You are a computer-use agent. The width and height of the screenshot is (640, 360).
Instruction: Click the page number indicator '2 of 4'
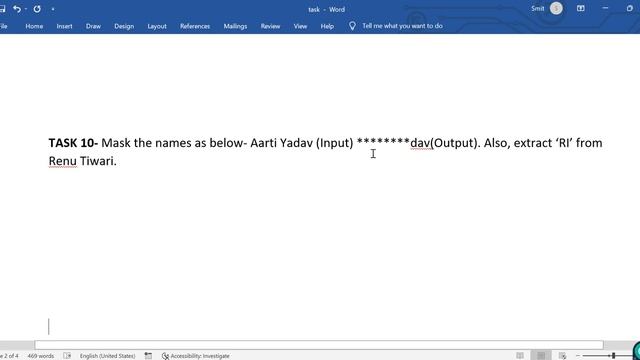pyautogui.click(x=10, y=356)
